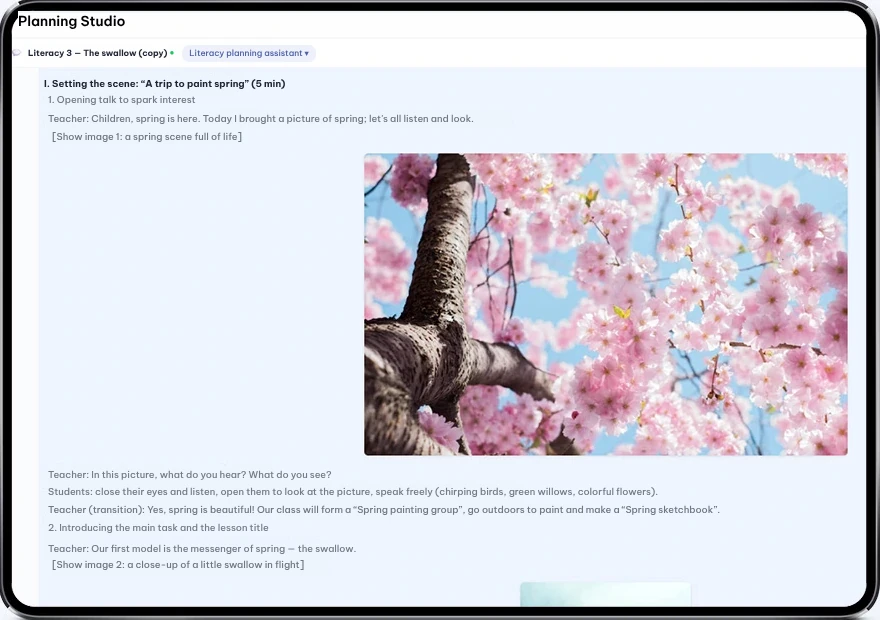
Task: Click the line 'Teacher: In this picture, what do you hear?'
Action: (x=190, y=475)
